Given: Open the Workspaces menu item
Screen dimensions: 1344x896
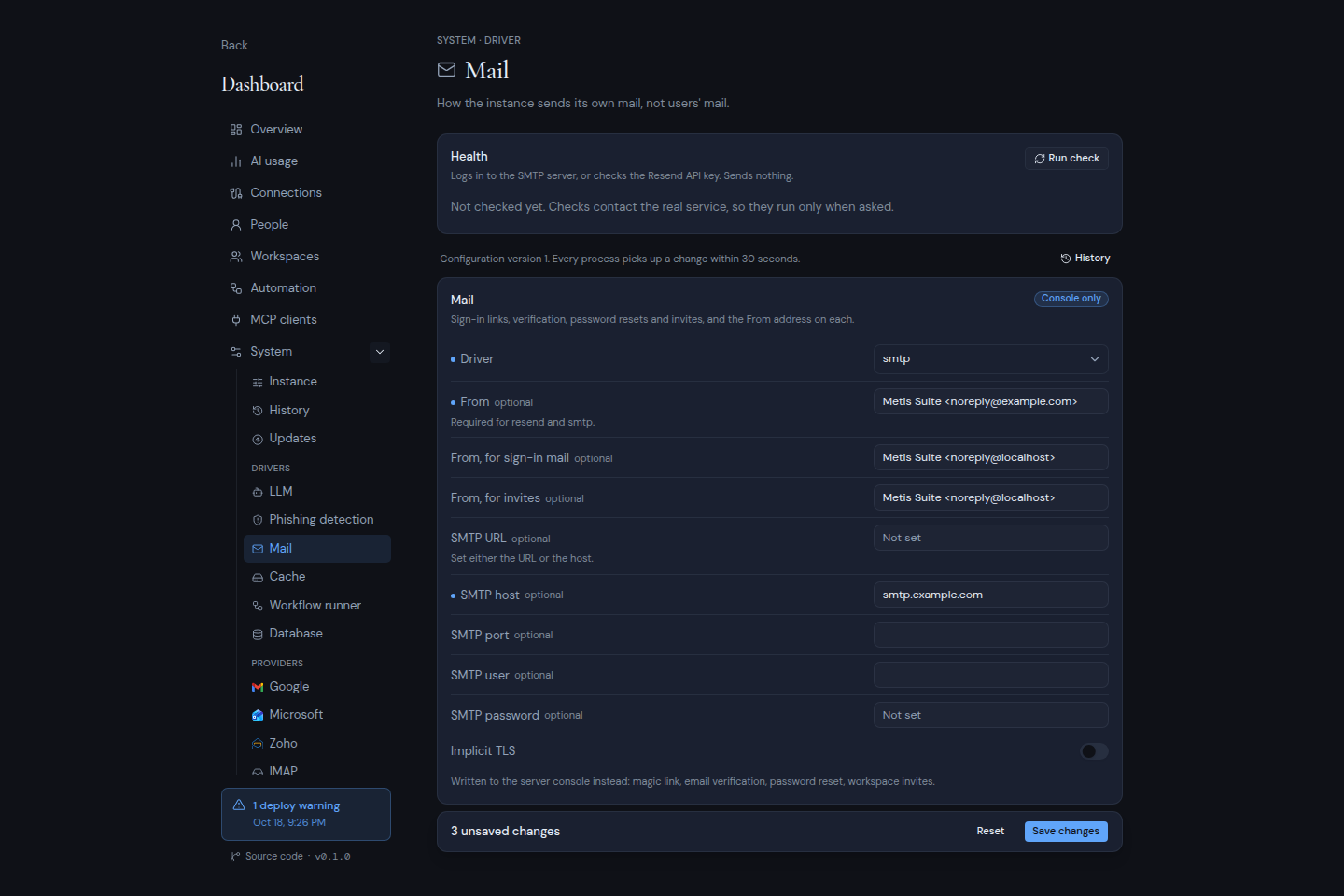Looking at the screenshot, I should (306, 257).
